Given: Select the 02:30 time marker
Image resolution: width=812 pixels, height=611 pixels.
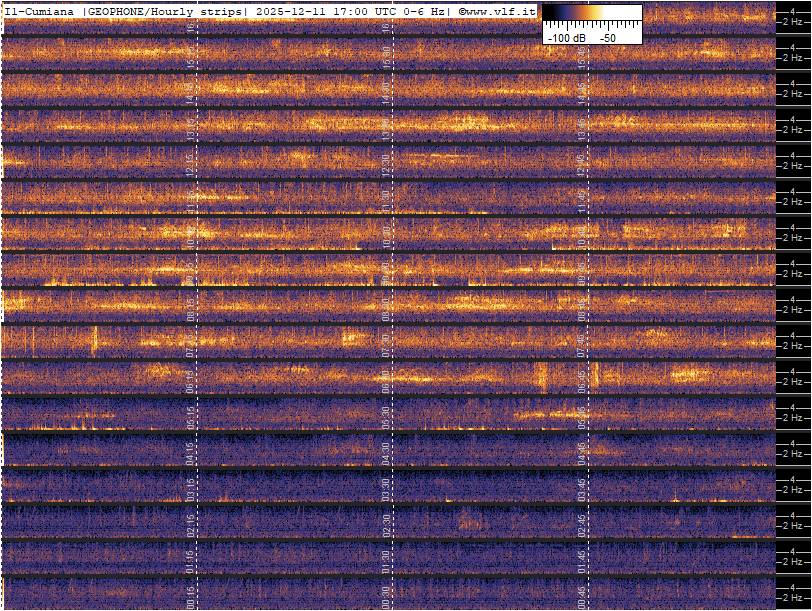Looking at the screenshot, I should point(386,523).
